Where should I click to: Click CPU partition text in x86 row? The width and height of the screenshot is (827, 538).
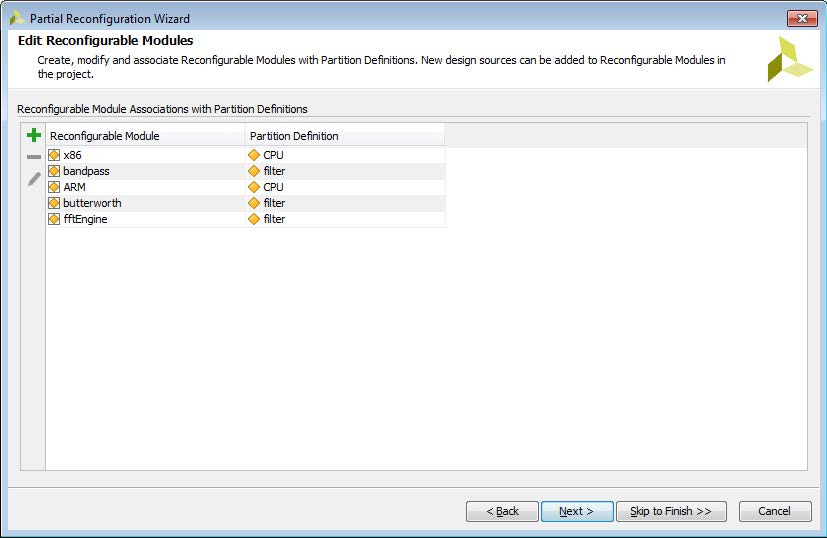pyautogui.click(x=273, y=155)
